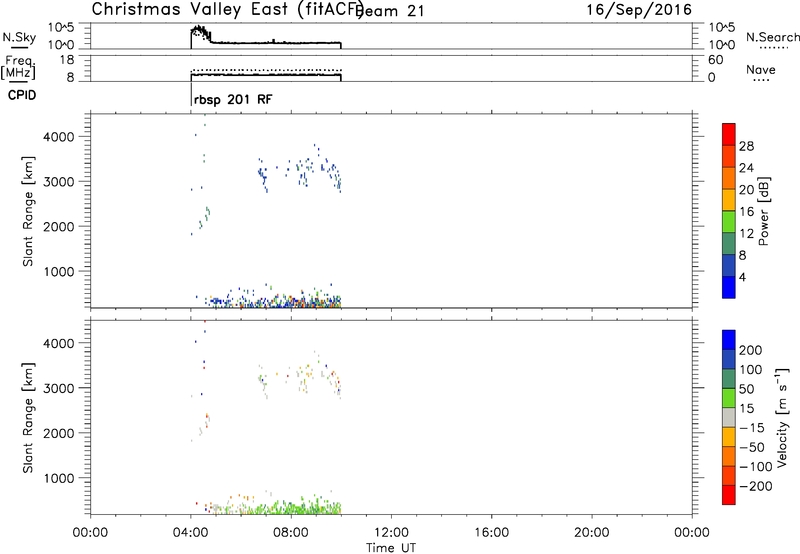Click the 'Velocity [m s-1]' colorbar label
This screenshot has width=800, height=554.
[x=782, y=417]
